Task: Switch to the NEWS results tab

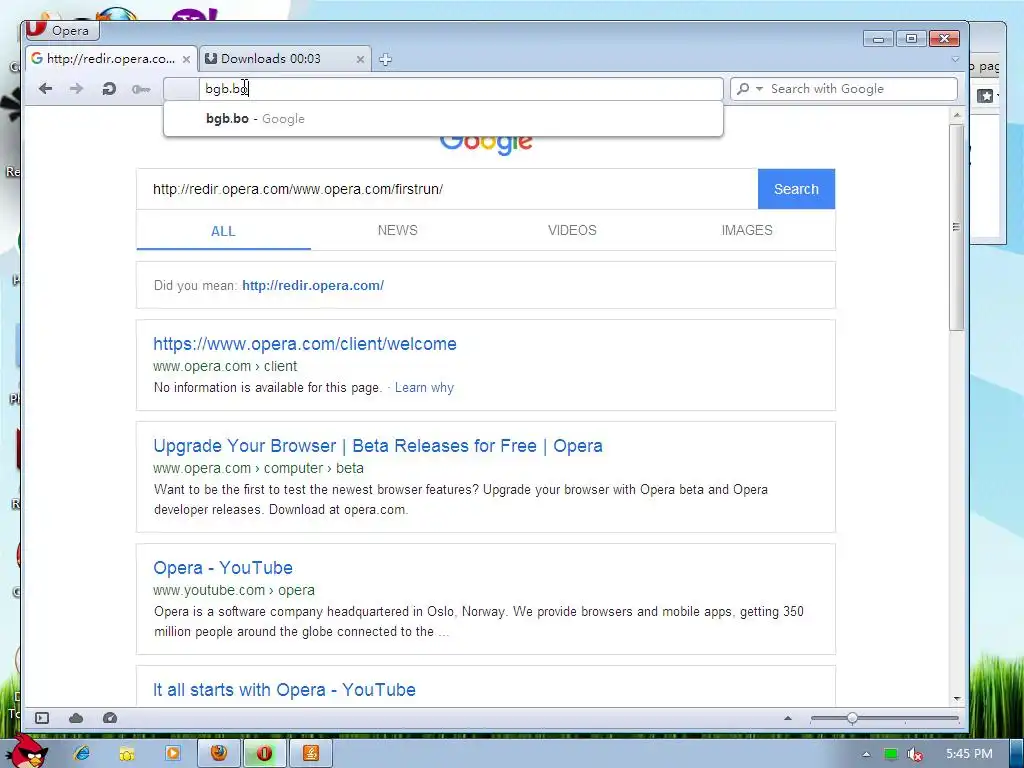Action: tap(397, 231)
